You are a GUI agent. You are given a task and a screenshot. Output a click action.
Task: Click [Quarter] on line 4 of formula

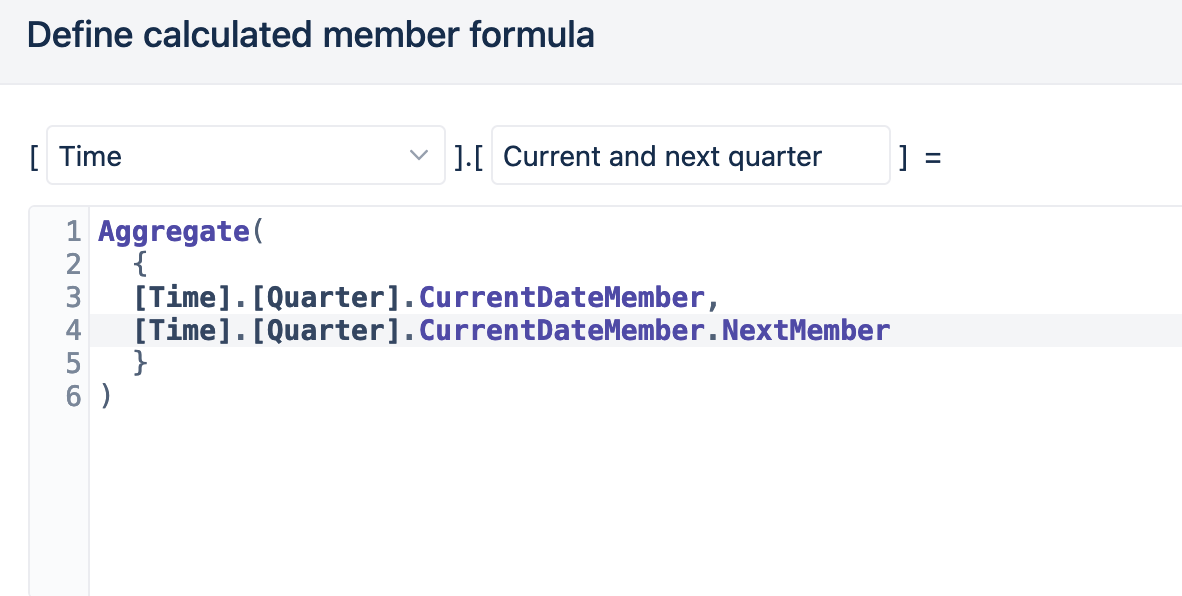[x=326, y=331]
